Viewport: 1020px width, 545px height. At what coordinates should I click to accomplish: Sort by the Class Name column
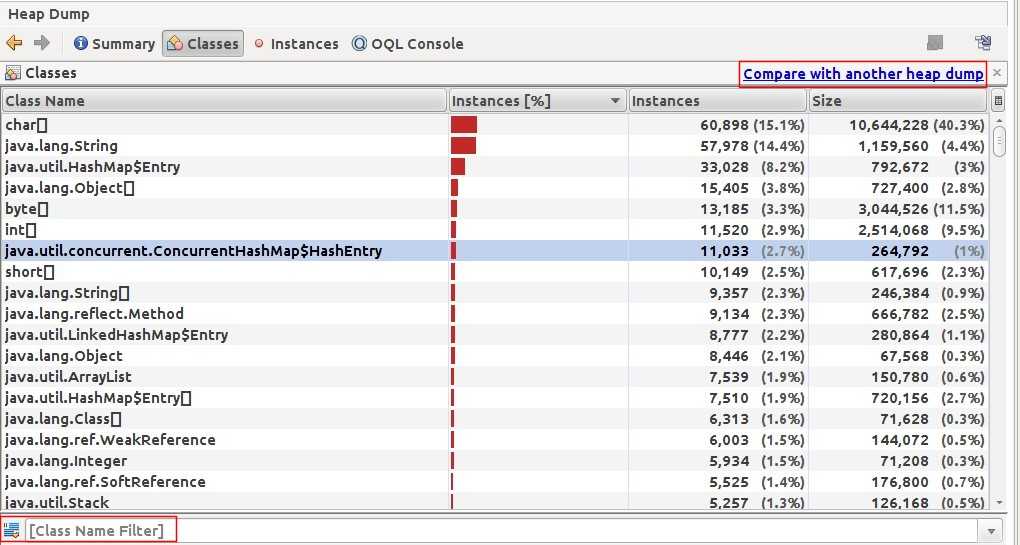pos(224,101)
